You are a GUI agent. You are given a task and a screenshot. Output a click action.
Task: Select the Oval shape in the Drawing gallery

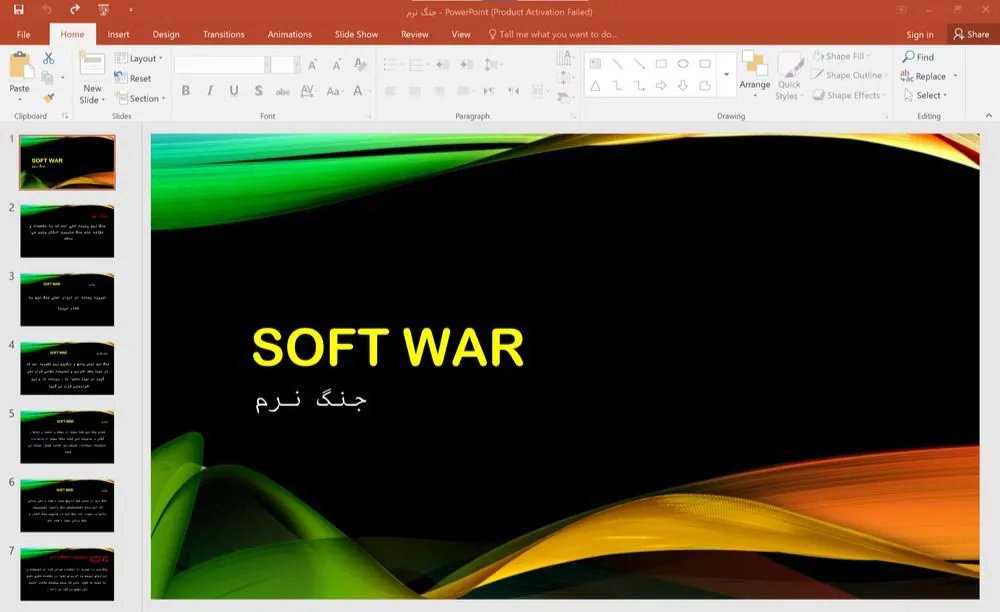click(x=683, y=64)
